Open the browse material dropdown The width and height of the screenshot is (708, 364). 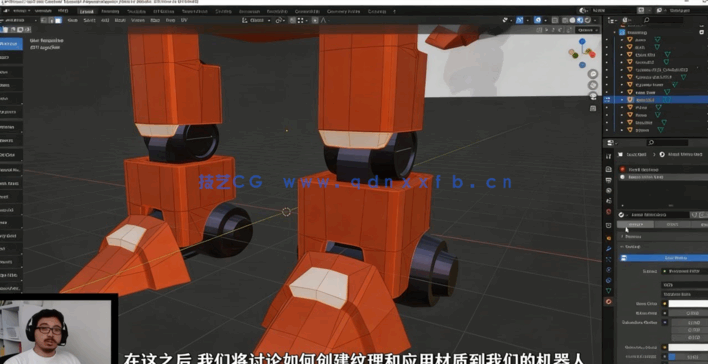622,215
